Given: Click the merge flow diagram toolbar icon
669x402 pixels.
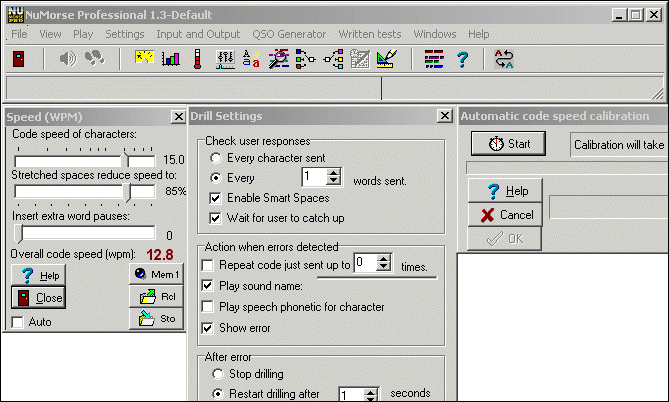Looking at the screenshot, I should click(x=305, y=59).
